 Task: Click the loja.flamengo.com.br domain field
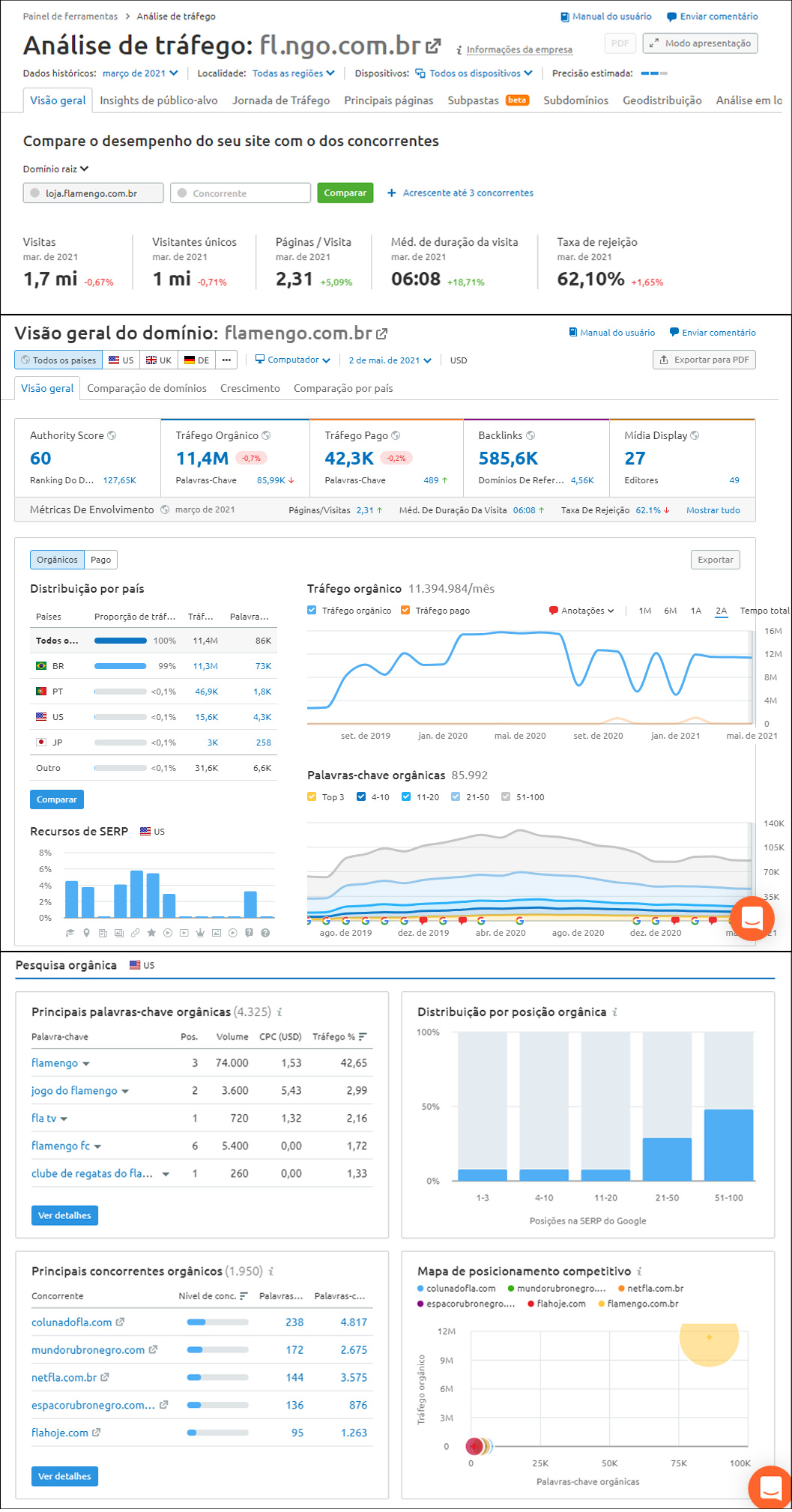click(x=93, y=193)
